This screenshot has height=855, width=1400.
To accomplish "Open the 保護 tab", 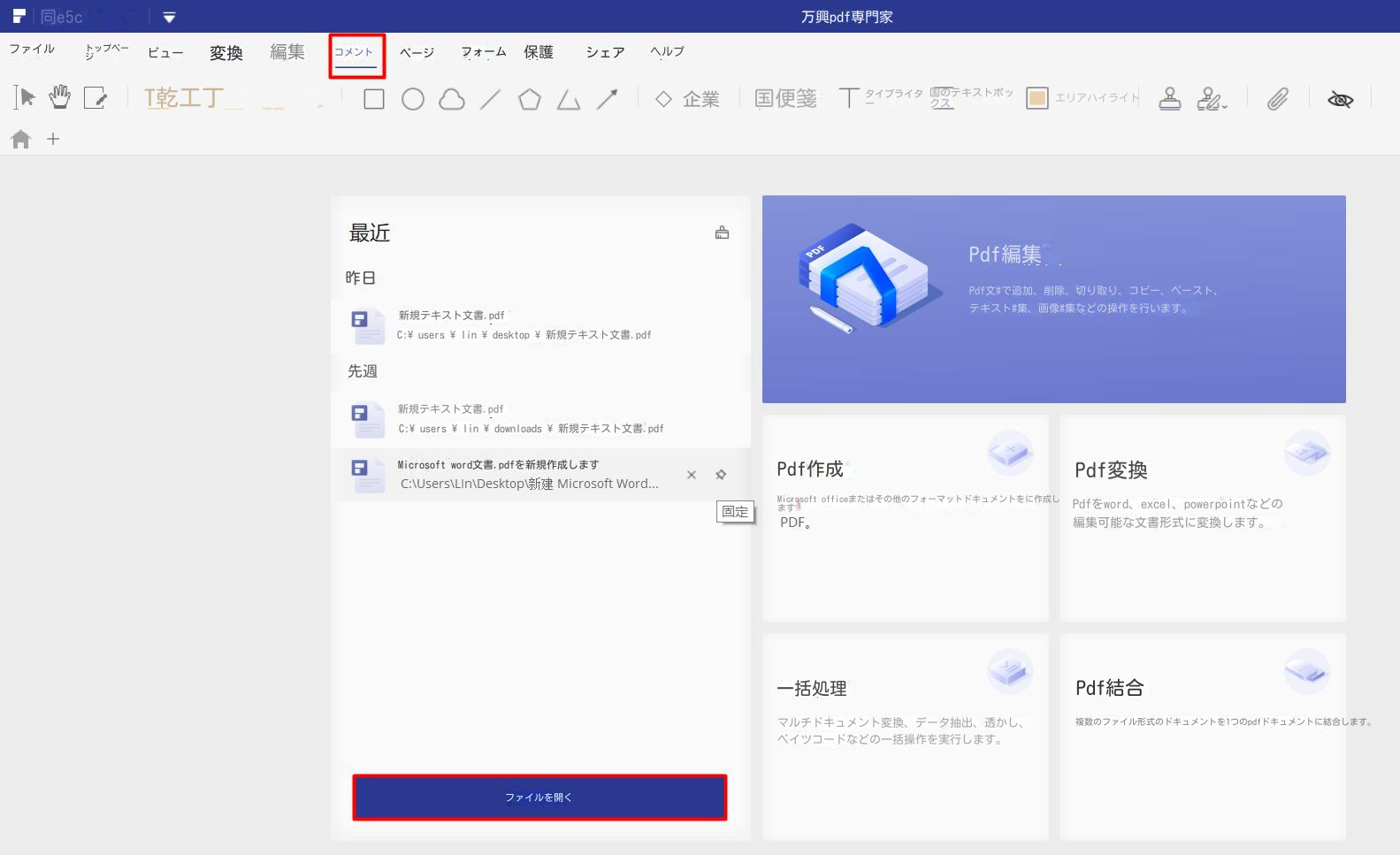I will click(539, 52).
